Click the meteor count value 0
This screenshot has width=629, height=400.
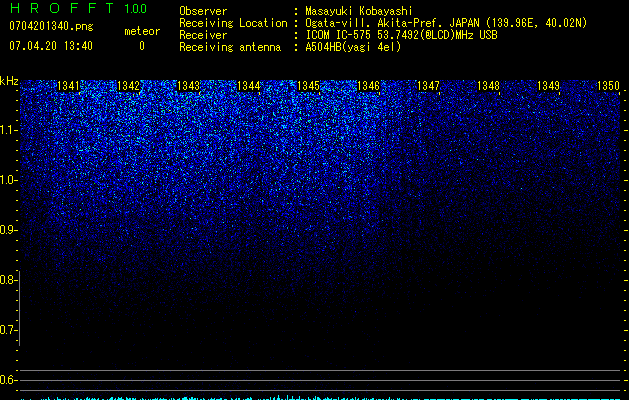click(x=142, y=46)
